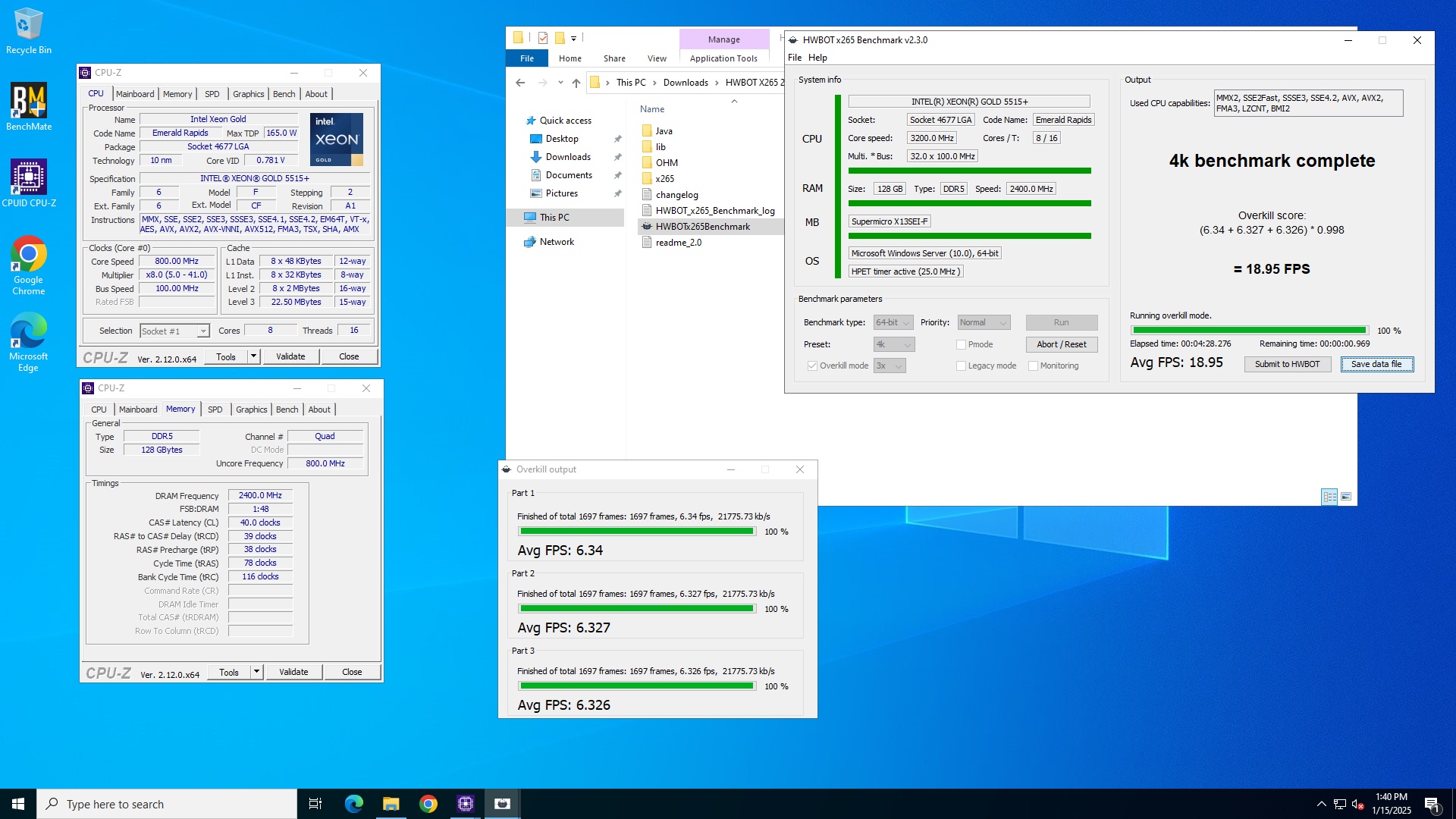Image resolution: width=1456 pixels, height=819 pixels.
Task: Open Quick access in navigation pane
Action: coord(565,121)
